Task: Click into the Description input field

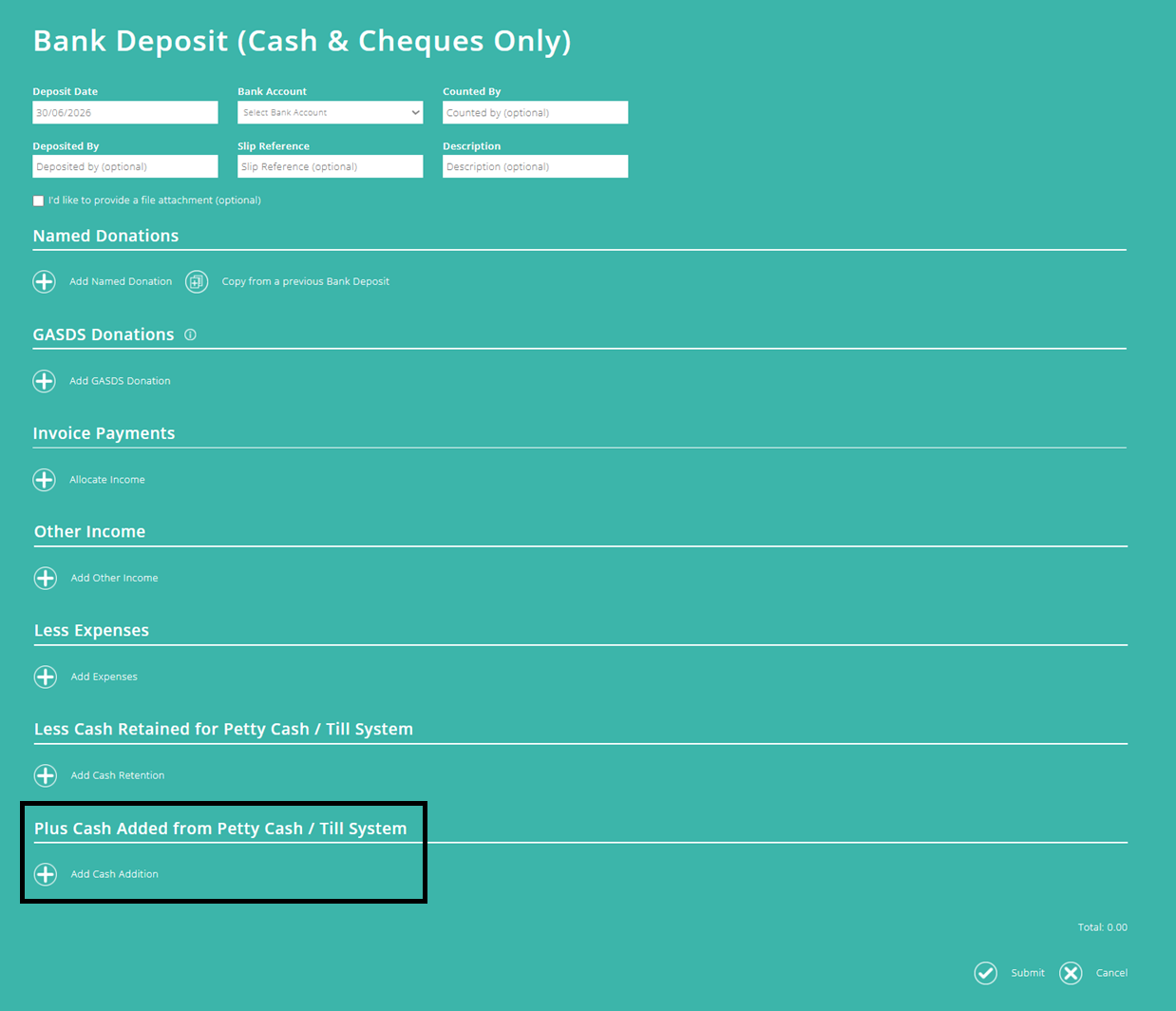Action: [x=536, y=166]
